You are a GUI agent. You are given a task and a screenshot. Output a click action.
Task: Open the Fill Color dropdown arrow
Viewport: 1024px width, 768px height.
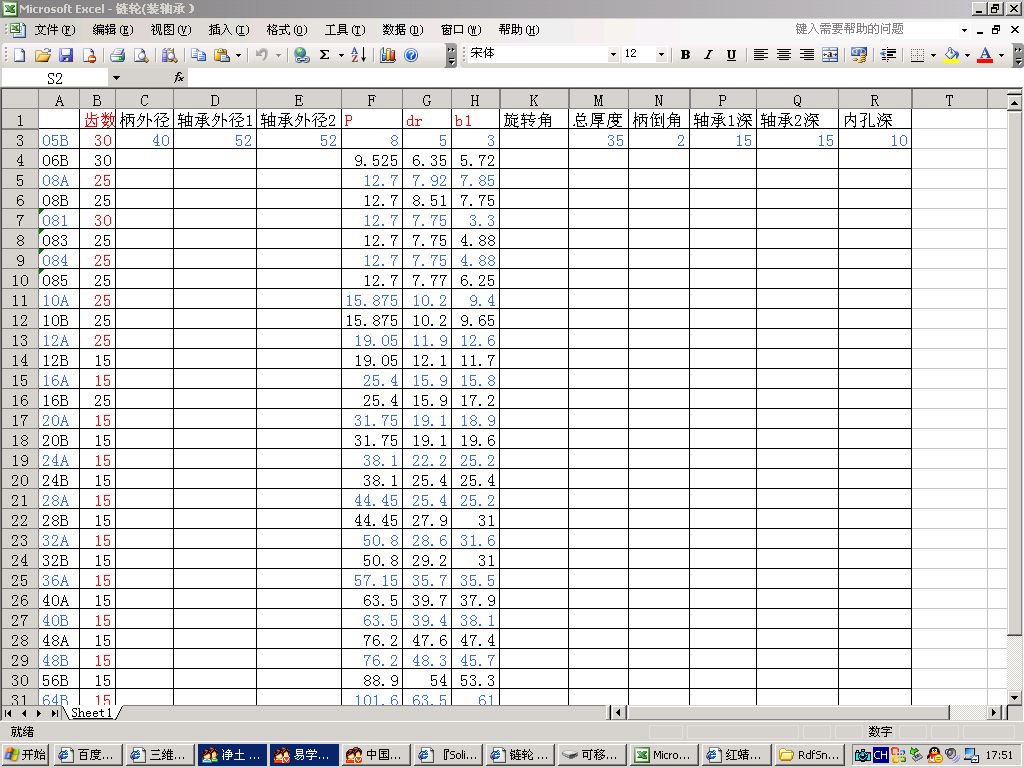[967, 55]
